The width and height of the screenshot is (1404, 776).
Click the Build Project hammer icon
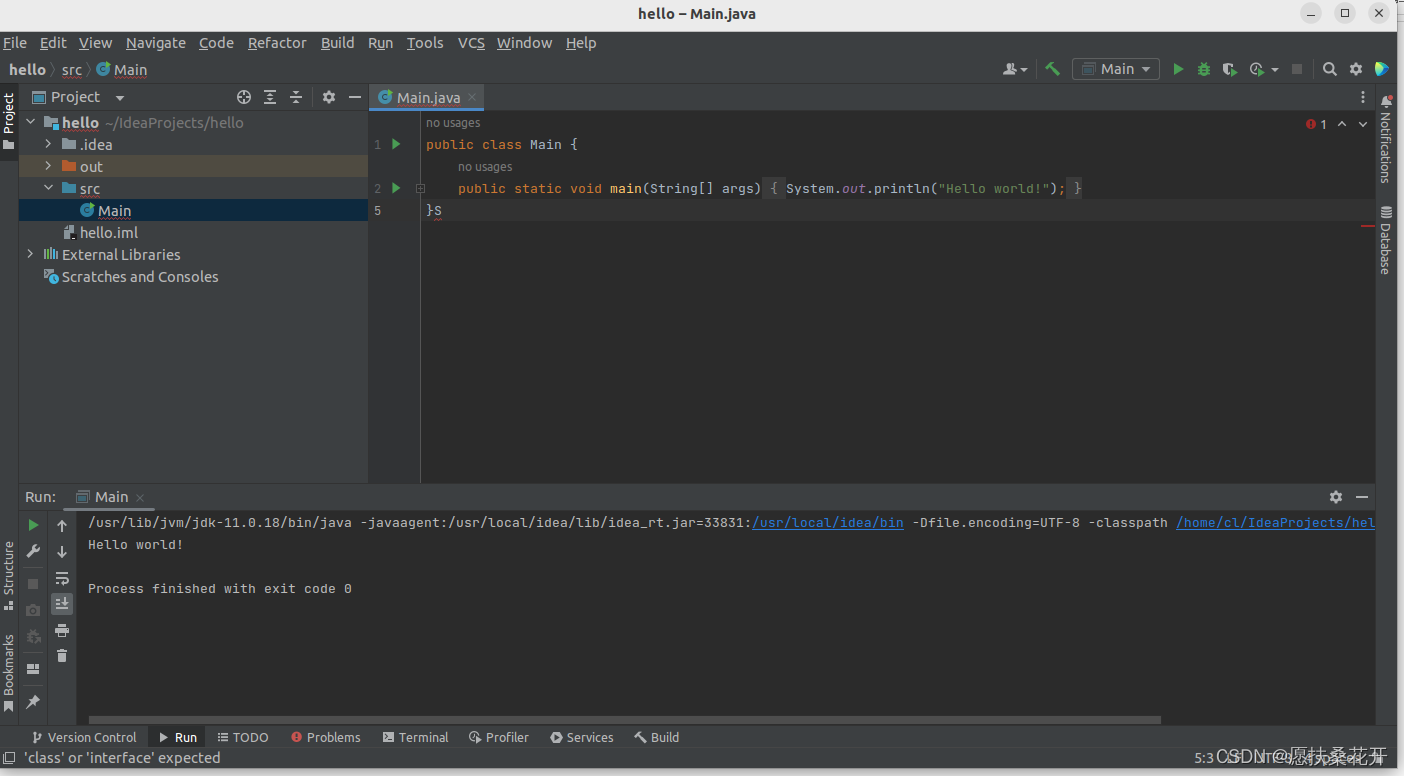pyautogui.click(x=1052, y=69)
